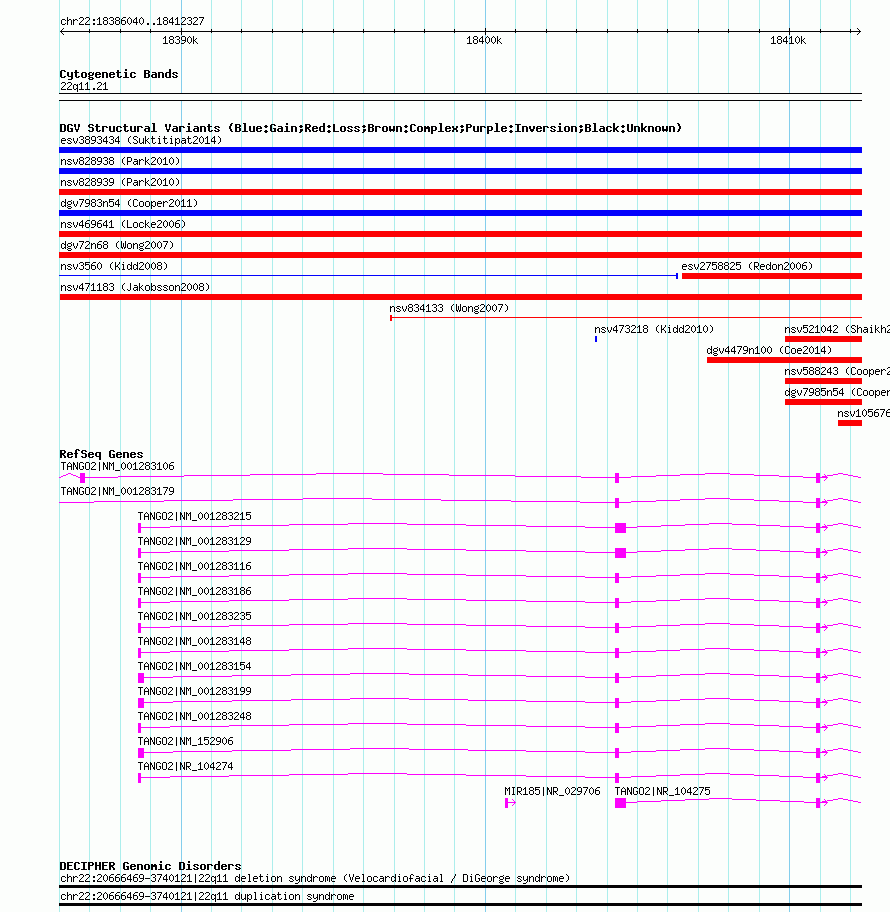The height and width of the screenshot is (912, 890).
Task: Click the nsv473218 (Kidd2010) label
Action: (x=654, y=329)
